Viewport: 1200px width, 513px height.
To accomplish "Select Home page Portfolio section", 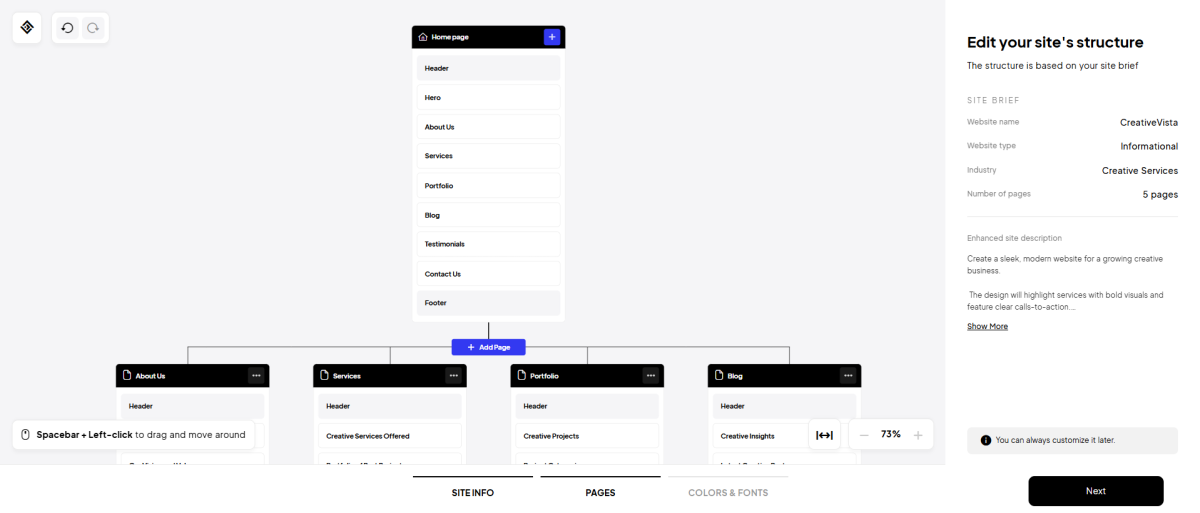I will pyautogui.click(x=488, y=185).
